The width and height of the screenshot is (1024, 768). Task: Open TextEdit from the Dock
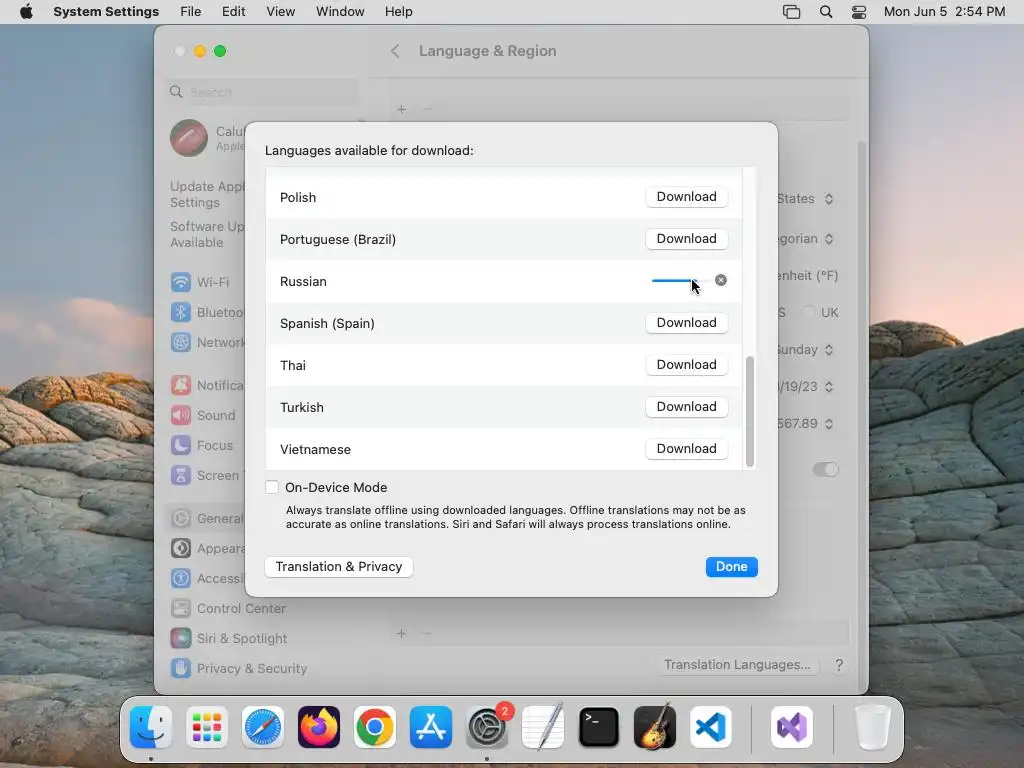coord(543,727)
